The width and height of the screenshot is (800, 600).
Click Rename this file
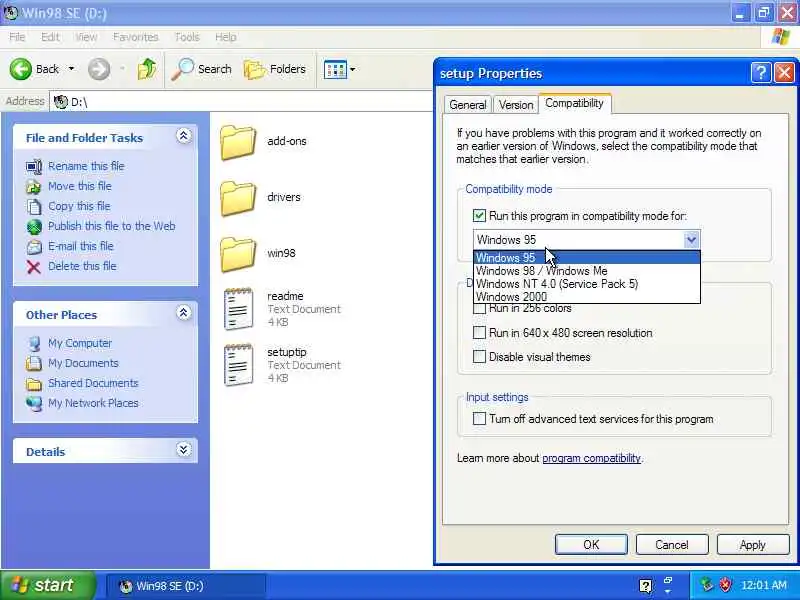(86, 166)
